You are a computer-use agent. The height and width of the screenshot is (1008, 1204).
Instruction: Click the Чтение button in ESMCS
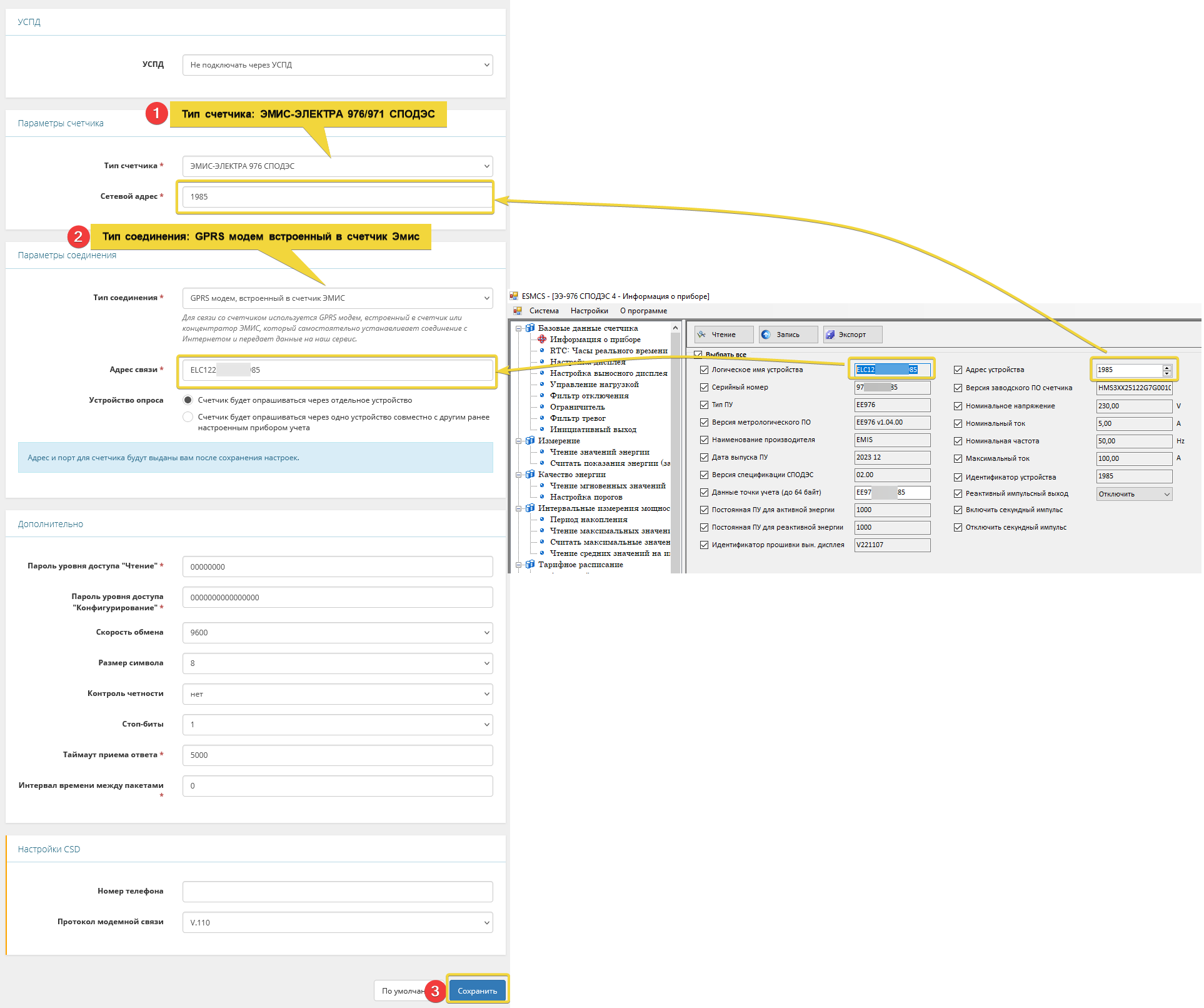[x=724, y=335]
